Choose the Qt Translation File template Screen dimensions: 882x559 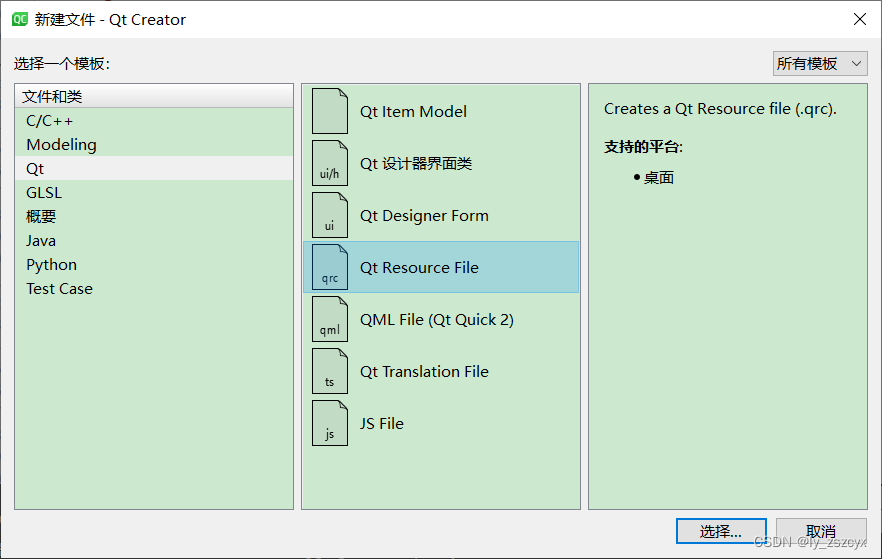coord(441,371)
